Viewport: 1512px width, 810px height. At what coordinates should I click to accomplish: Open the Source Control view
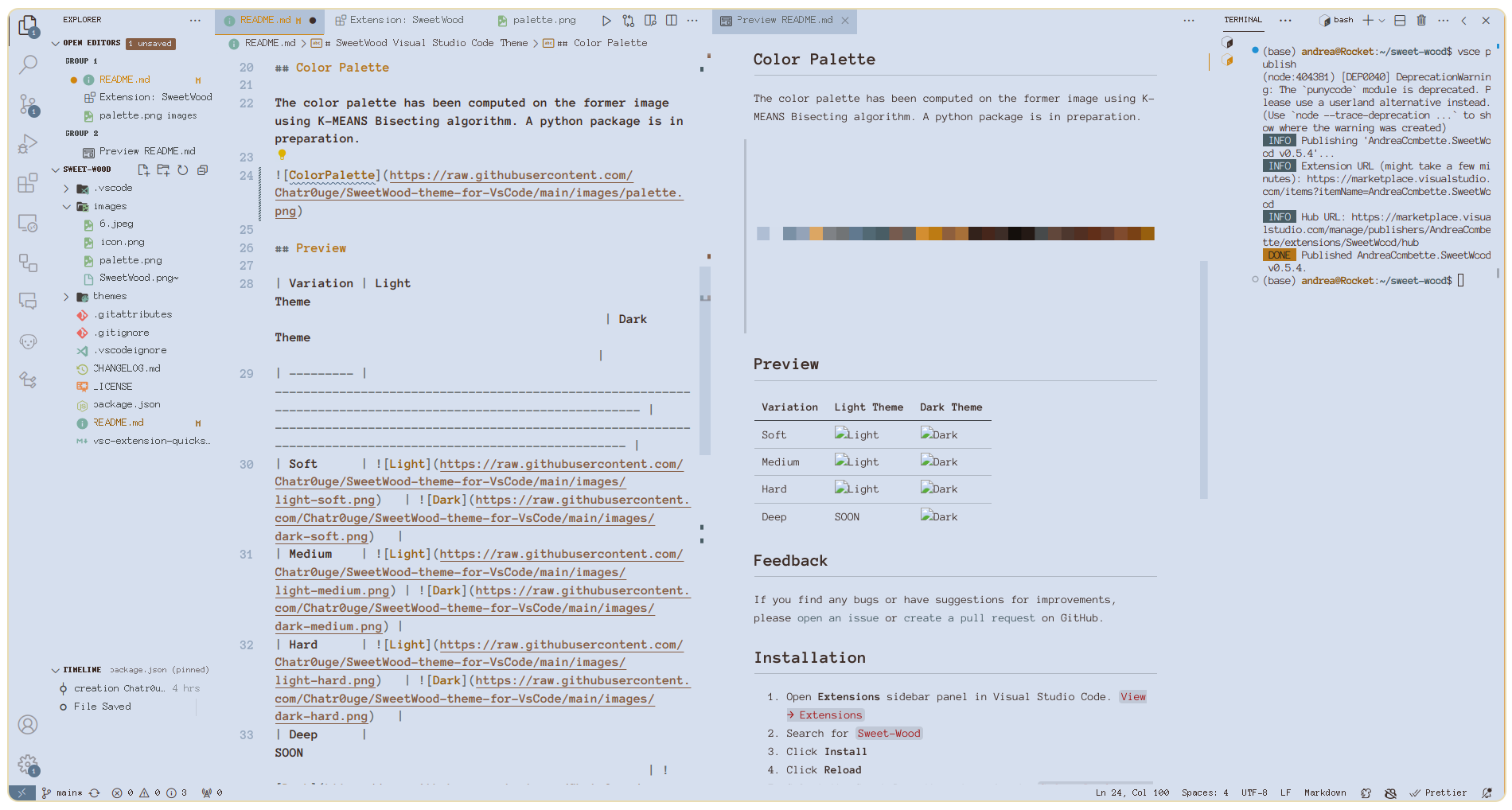click(28, 104)
